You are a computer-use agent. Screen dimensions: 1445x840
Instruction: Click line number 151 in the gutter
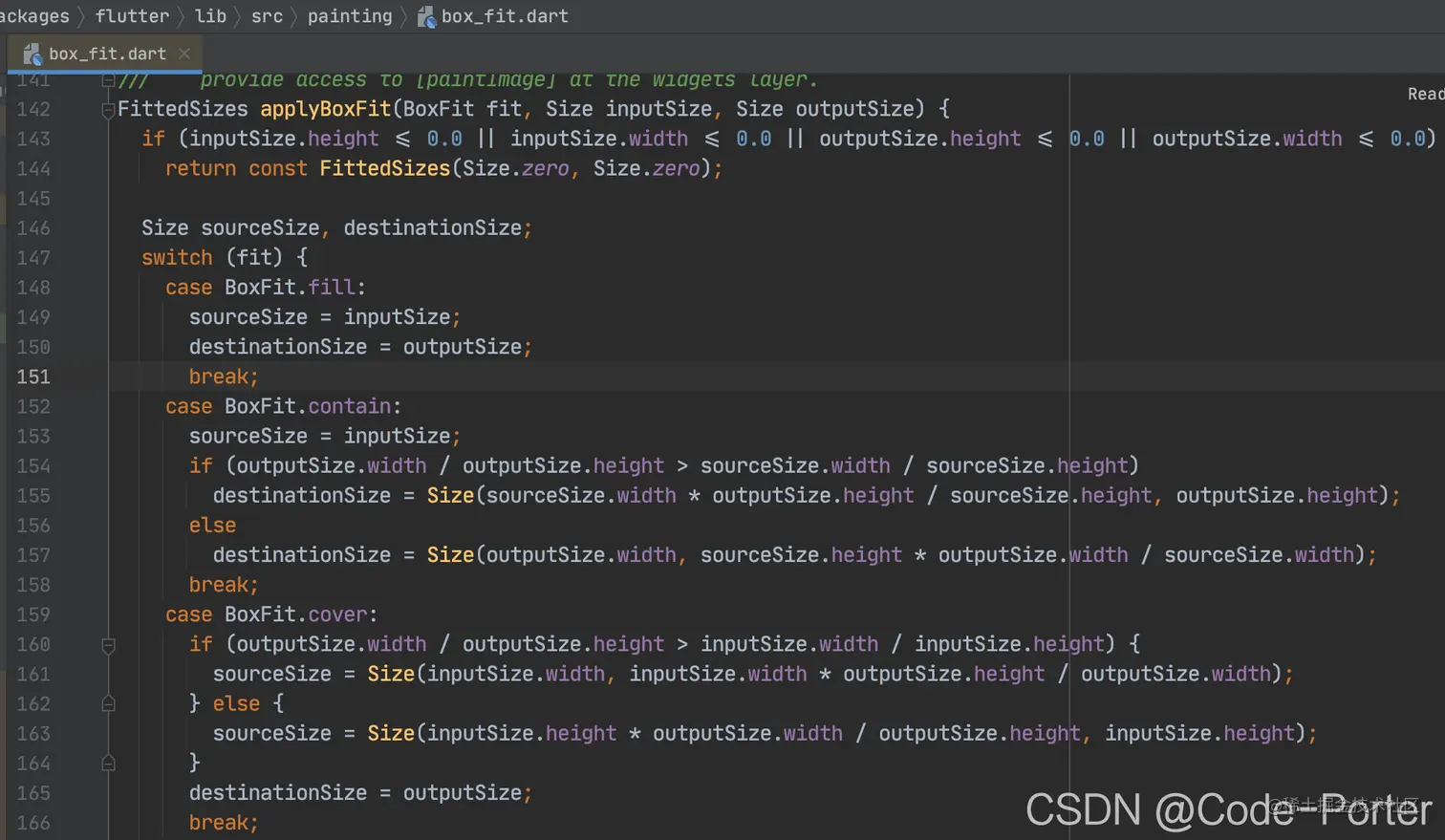(x=33, y=377)
